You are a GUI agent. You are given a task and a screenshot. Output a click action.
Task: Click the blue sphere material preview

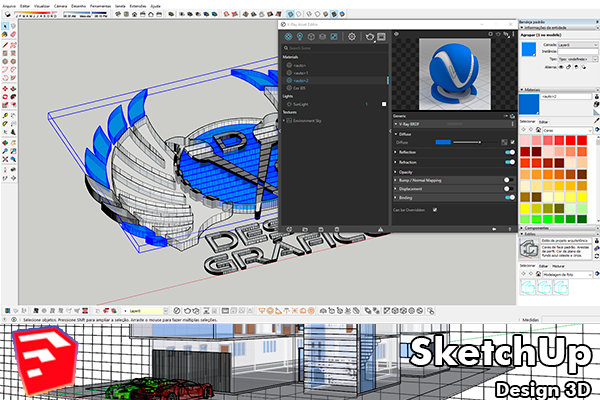(x=455, y=74)
